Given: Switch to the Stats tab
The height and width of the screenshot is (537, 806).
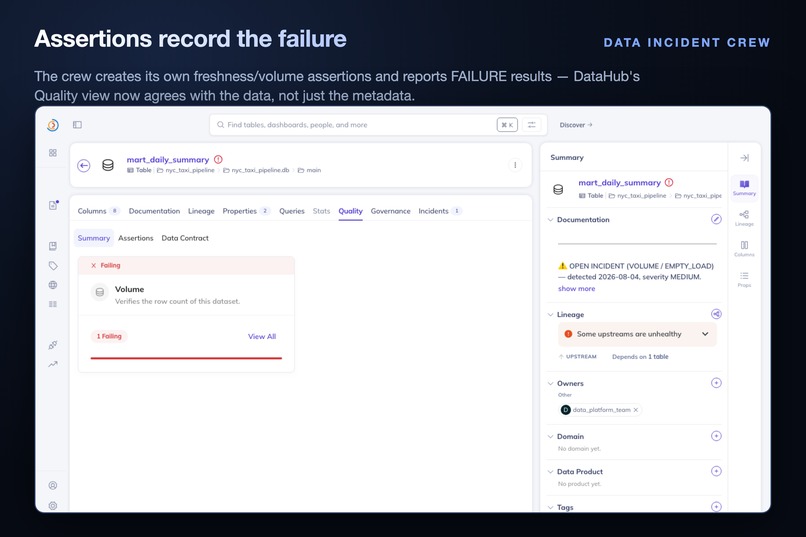Looking at the screenshot, I should coord(321,211).
